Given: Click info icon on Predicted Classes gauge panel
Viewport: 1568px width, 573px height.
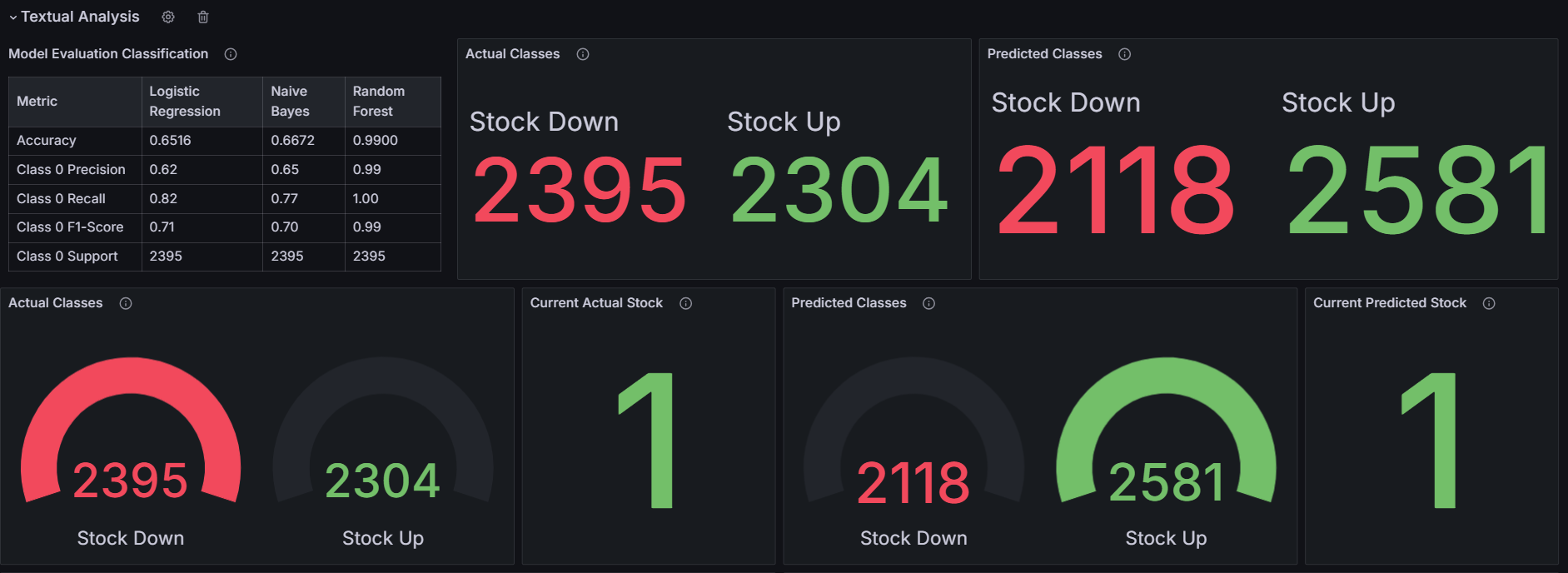Looking at the screenshot, I should pyautogui.click(x=928, y=303).
